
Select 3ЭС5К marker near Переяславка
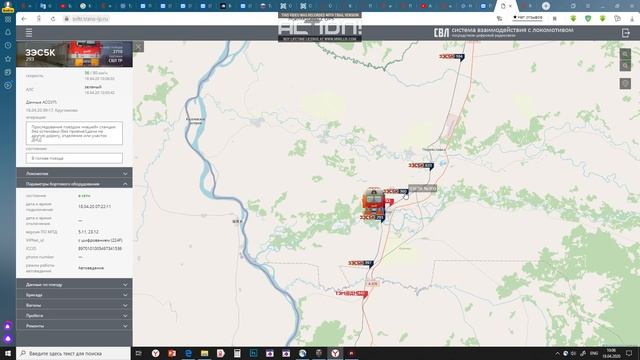(421, 166)
